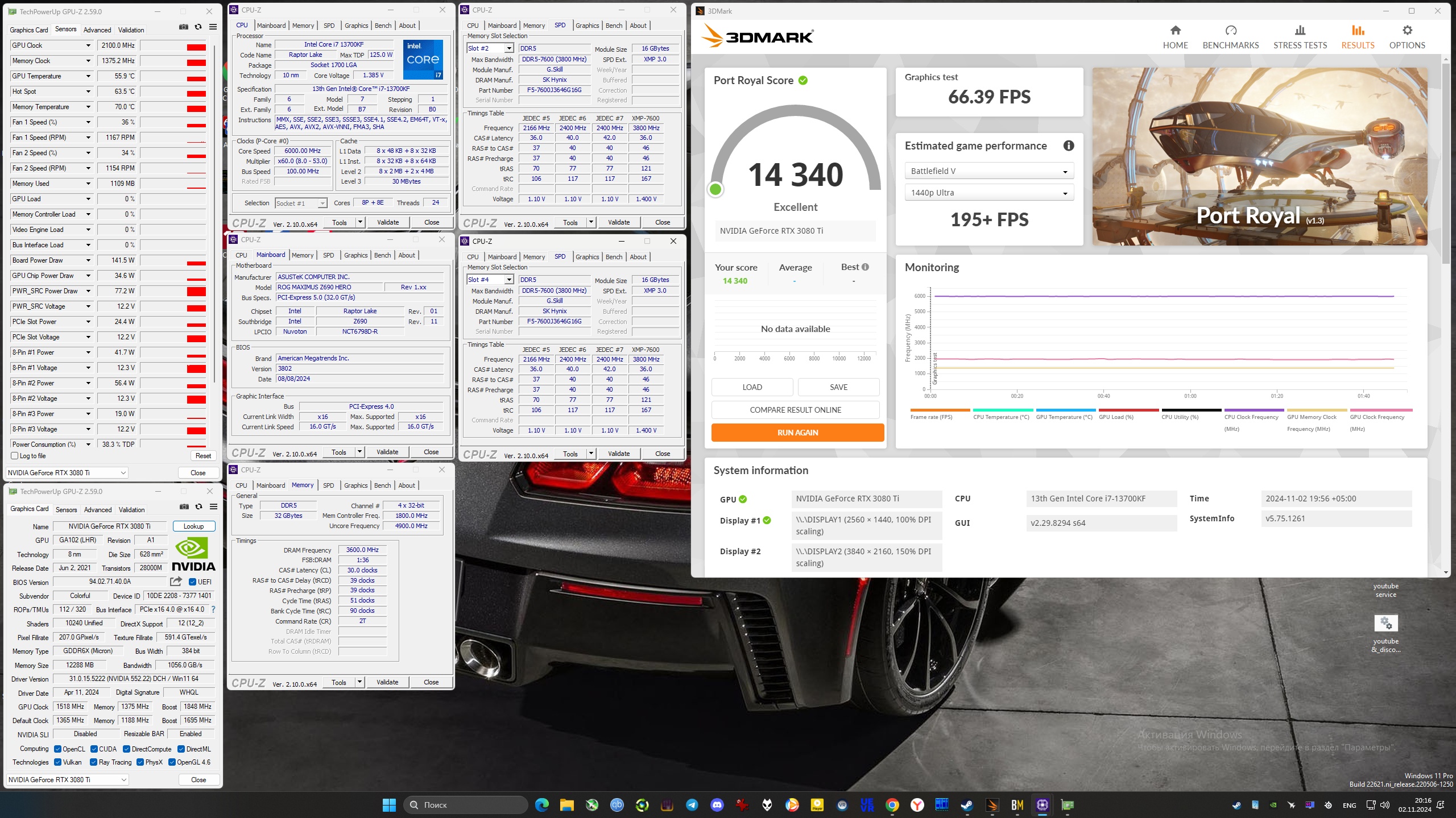
Task: Click the info icon next to Best score
Action: coord(865,267)
